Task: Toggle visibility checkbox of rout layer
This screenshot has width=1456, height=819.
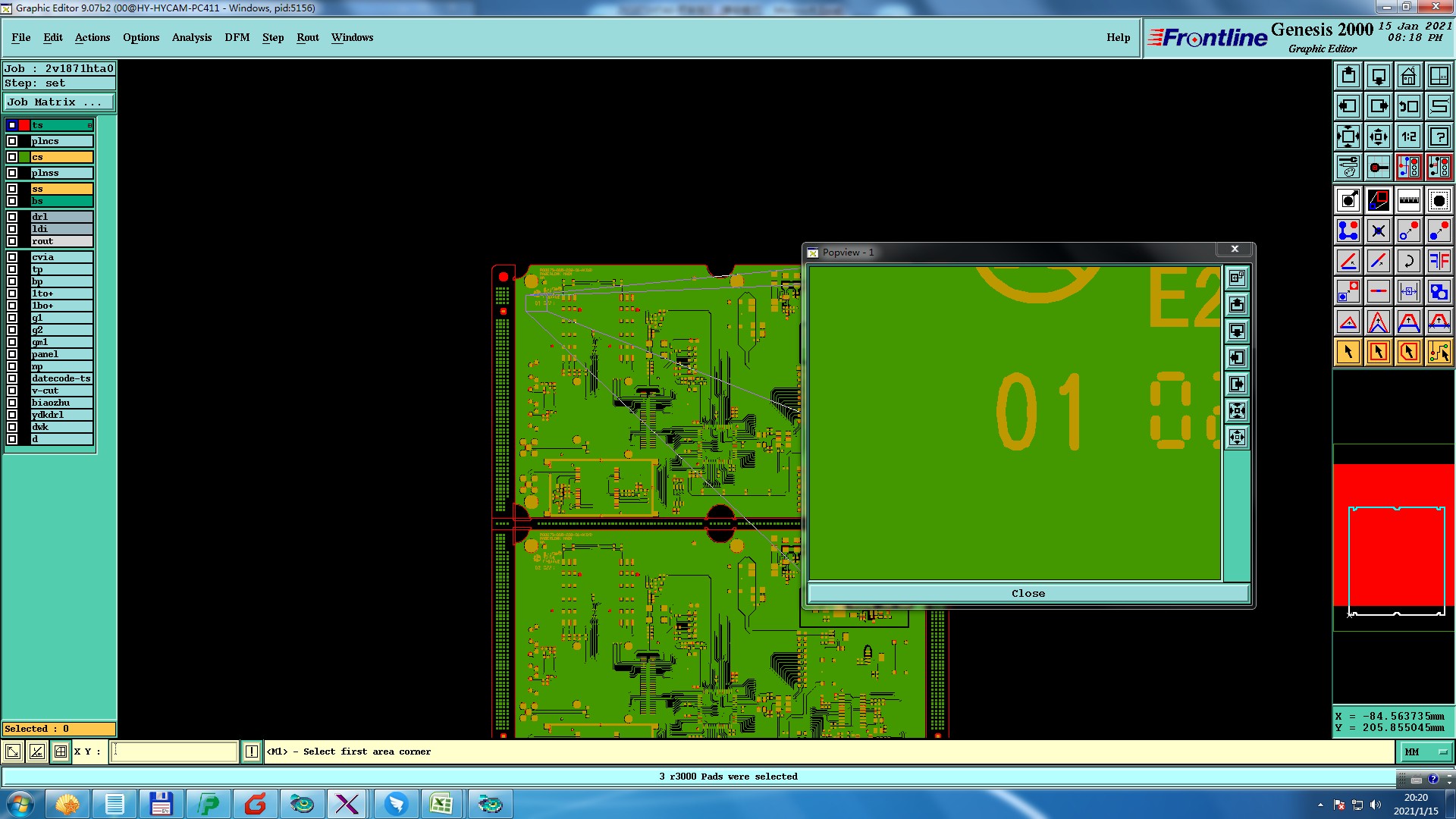Action: point(12,241)
